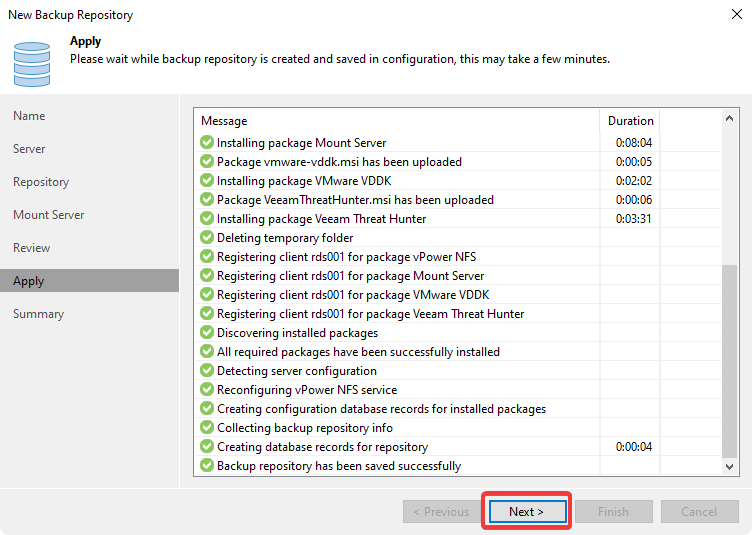Click the log scrollbar down arrow

pyautogui.click(x=731, y=466)
